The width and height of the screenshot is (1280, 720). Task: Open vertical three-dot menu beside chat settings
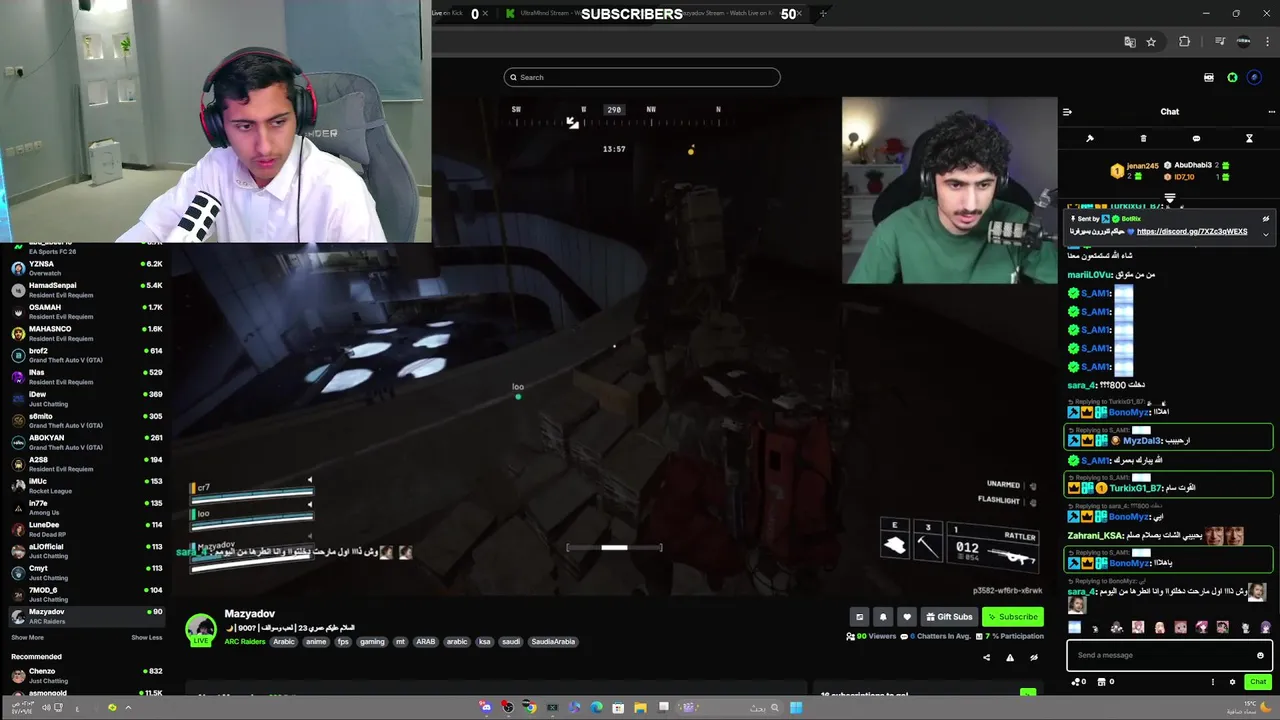point(1213,682)
